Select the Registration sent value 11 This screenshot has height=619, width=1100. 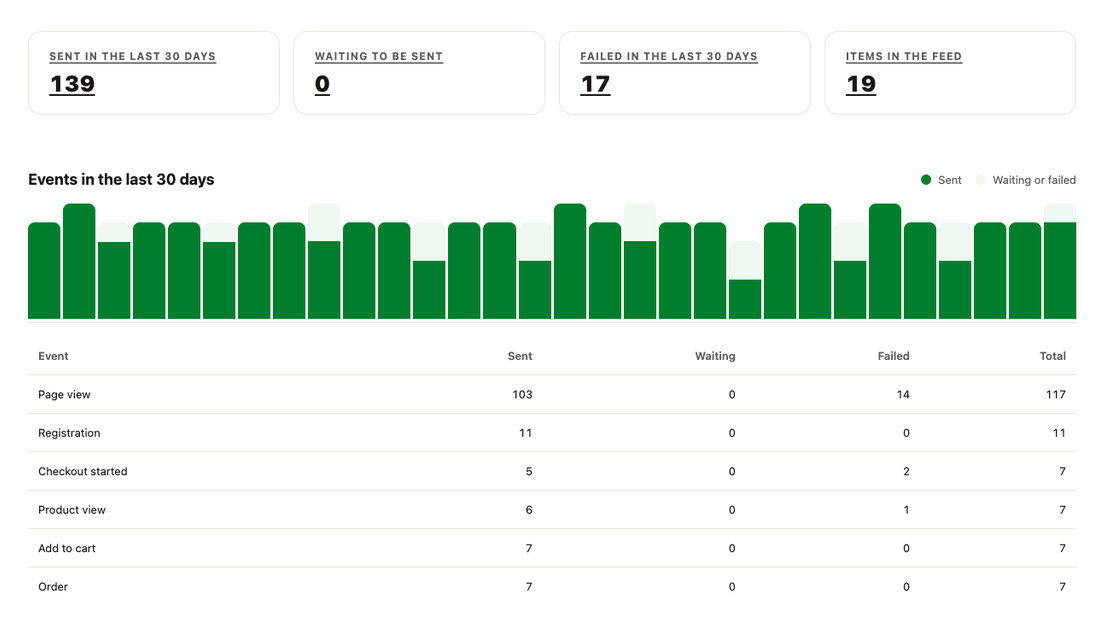(x=525, y=433)
